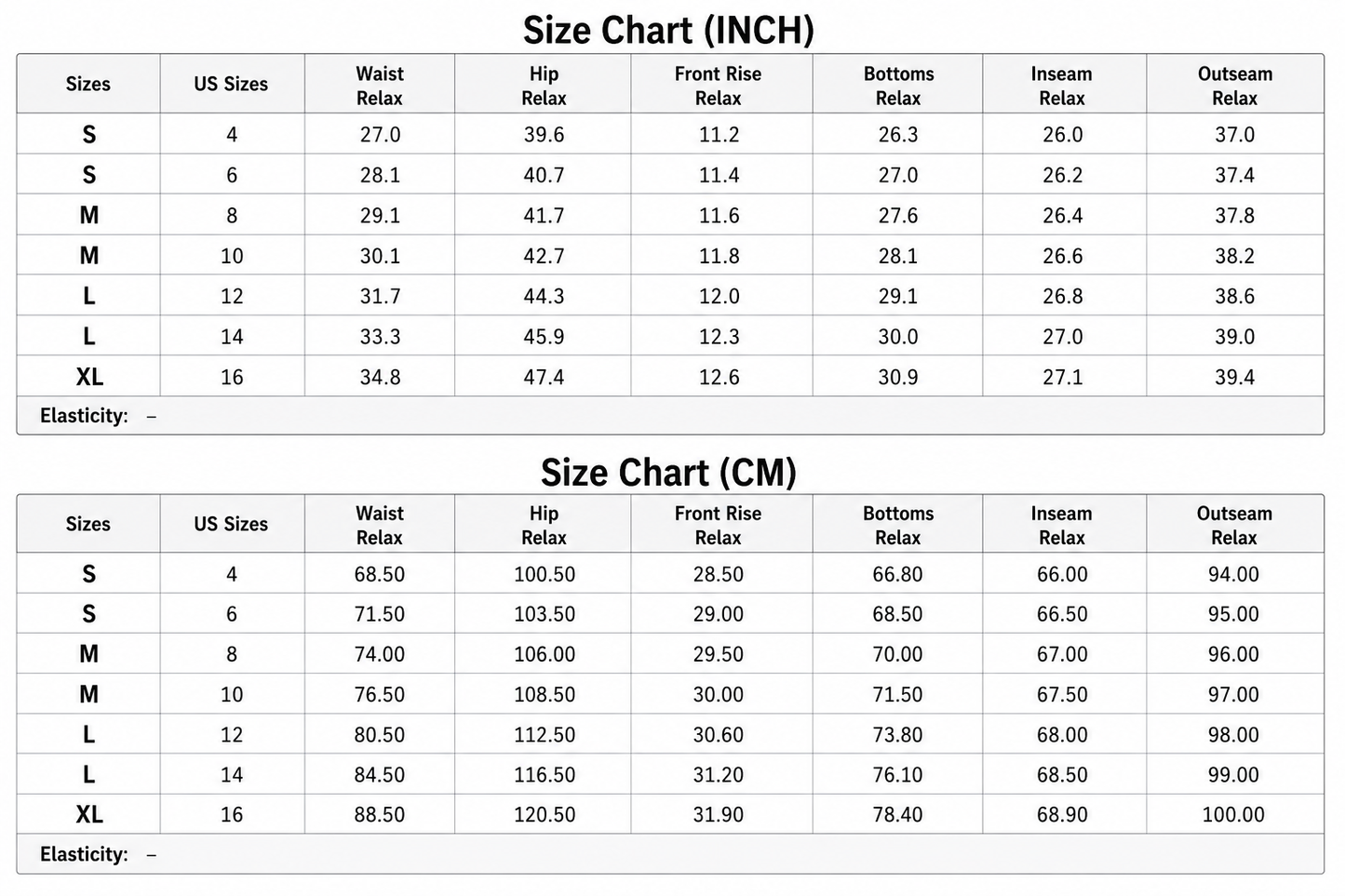Click the 39.4 outseam value
This screenshot has width=1345, height=896.
(1234, 377)
